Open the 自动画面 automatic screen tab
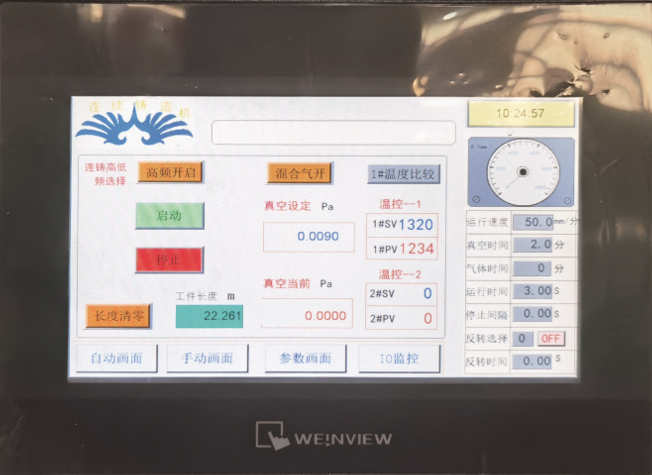 click(x=116, y=358)
